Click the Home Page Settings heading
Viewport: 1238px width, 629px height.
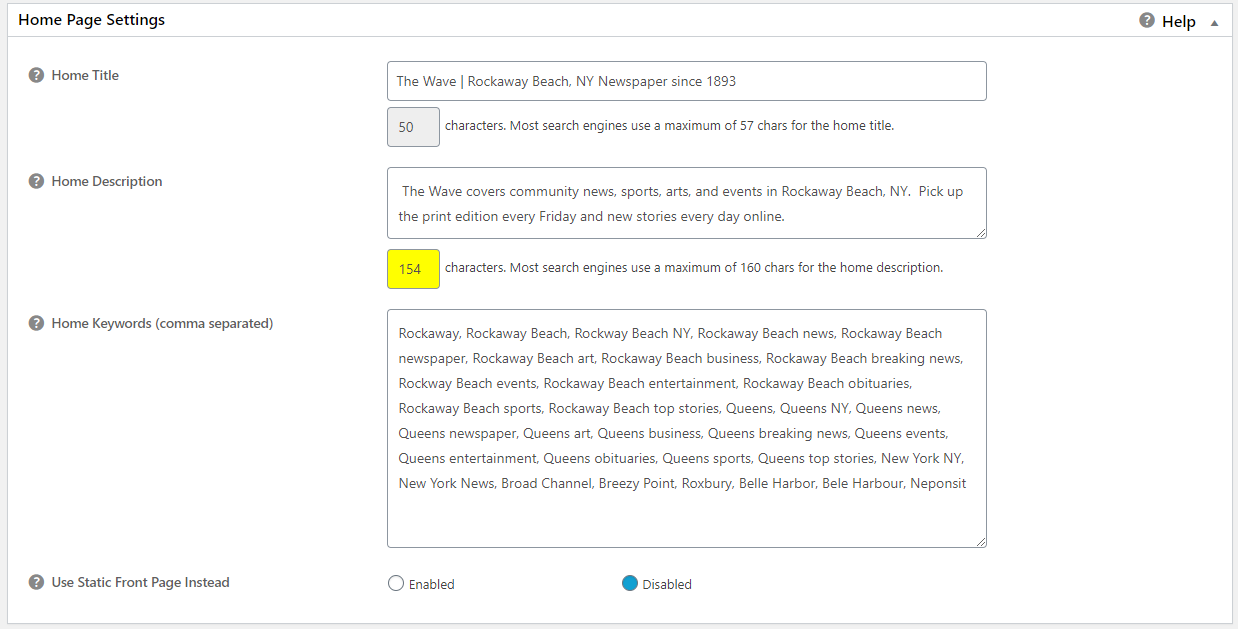[92, 20]
